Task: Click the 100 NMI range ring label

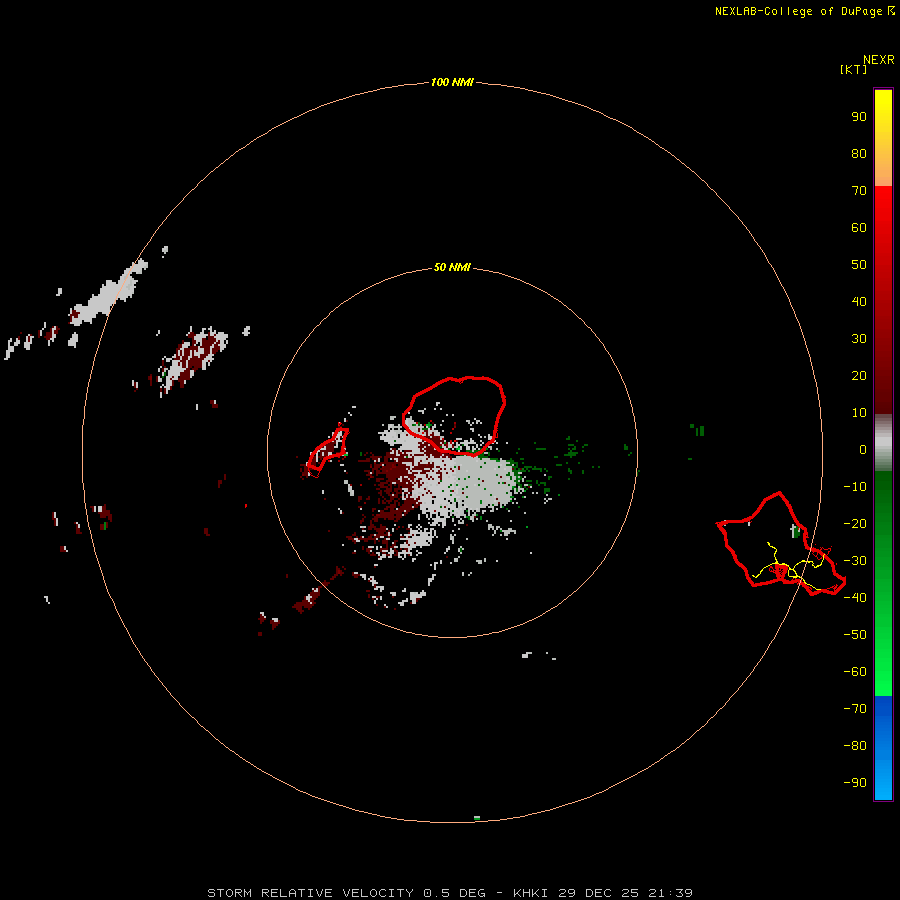Action: pos(452,82)
